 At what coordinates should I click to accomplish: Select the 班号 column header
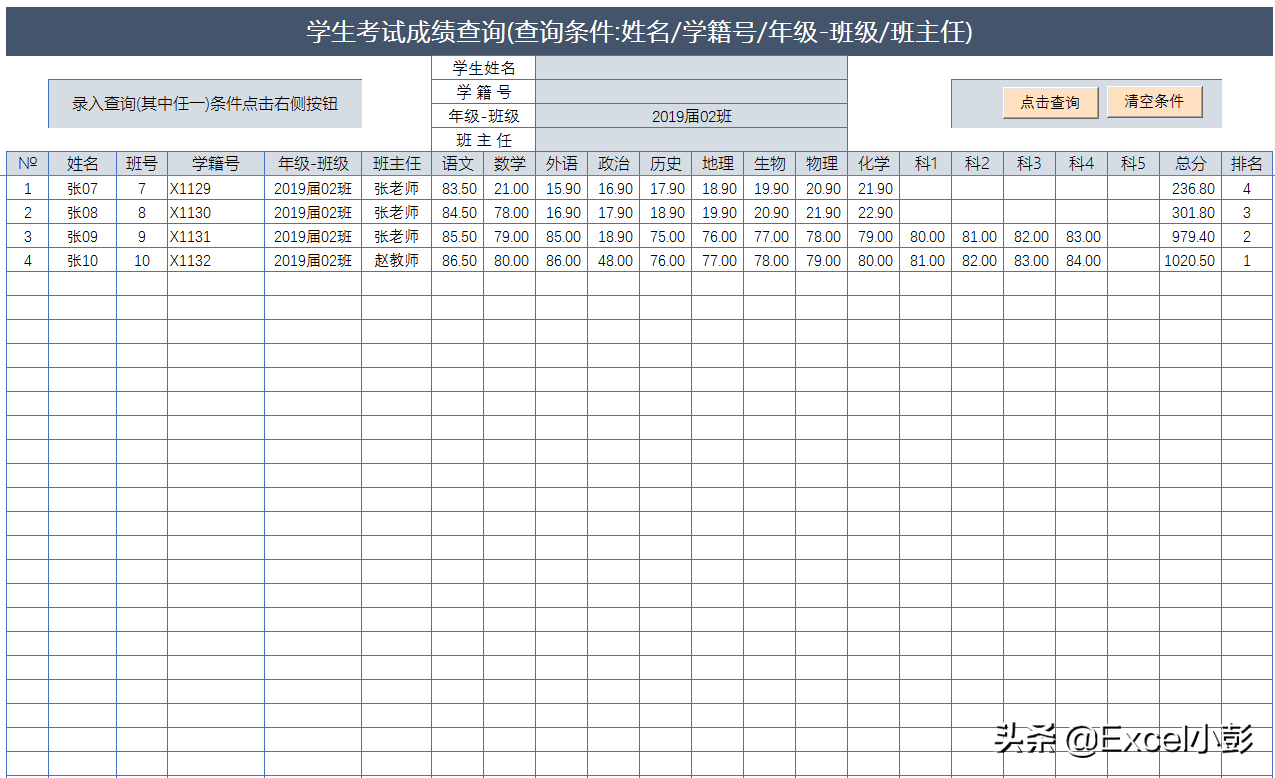point(142,164)
